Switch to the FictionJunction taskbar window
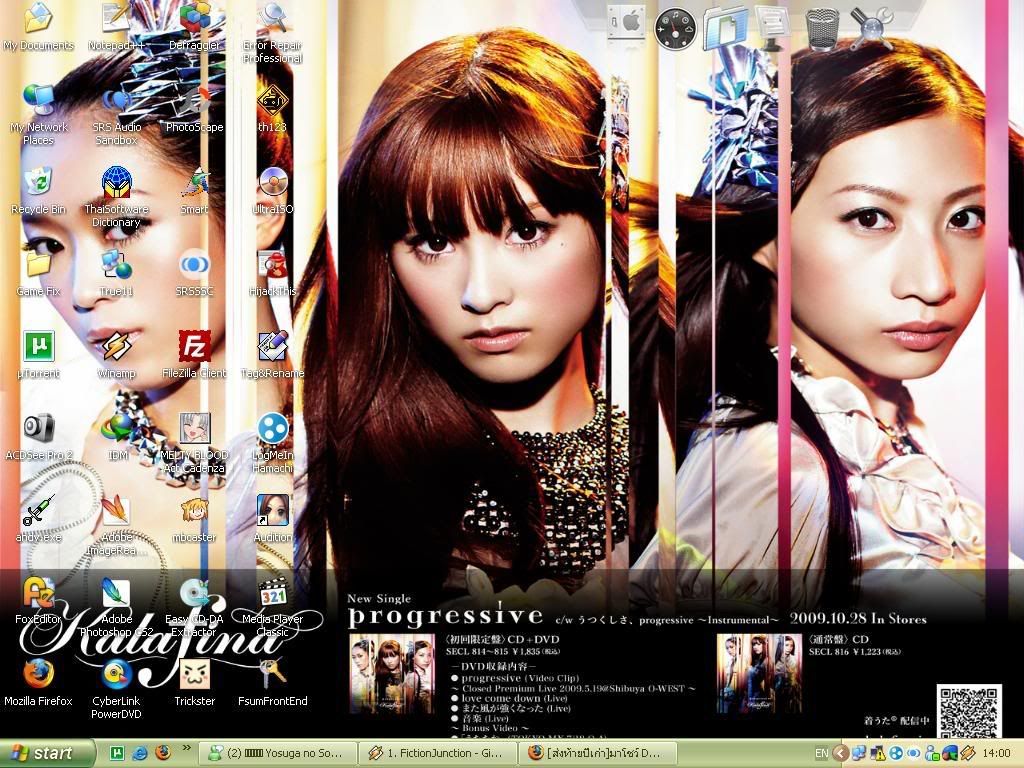 (438, 754)
